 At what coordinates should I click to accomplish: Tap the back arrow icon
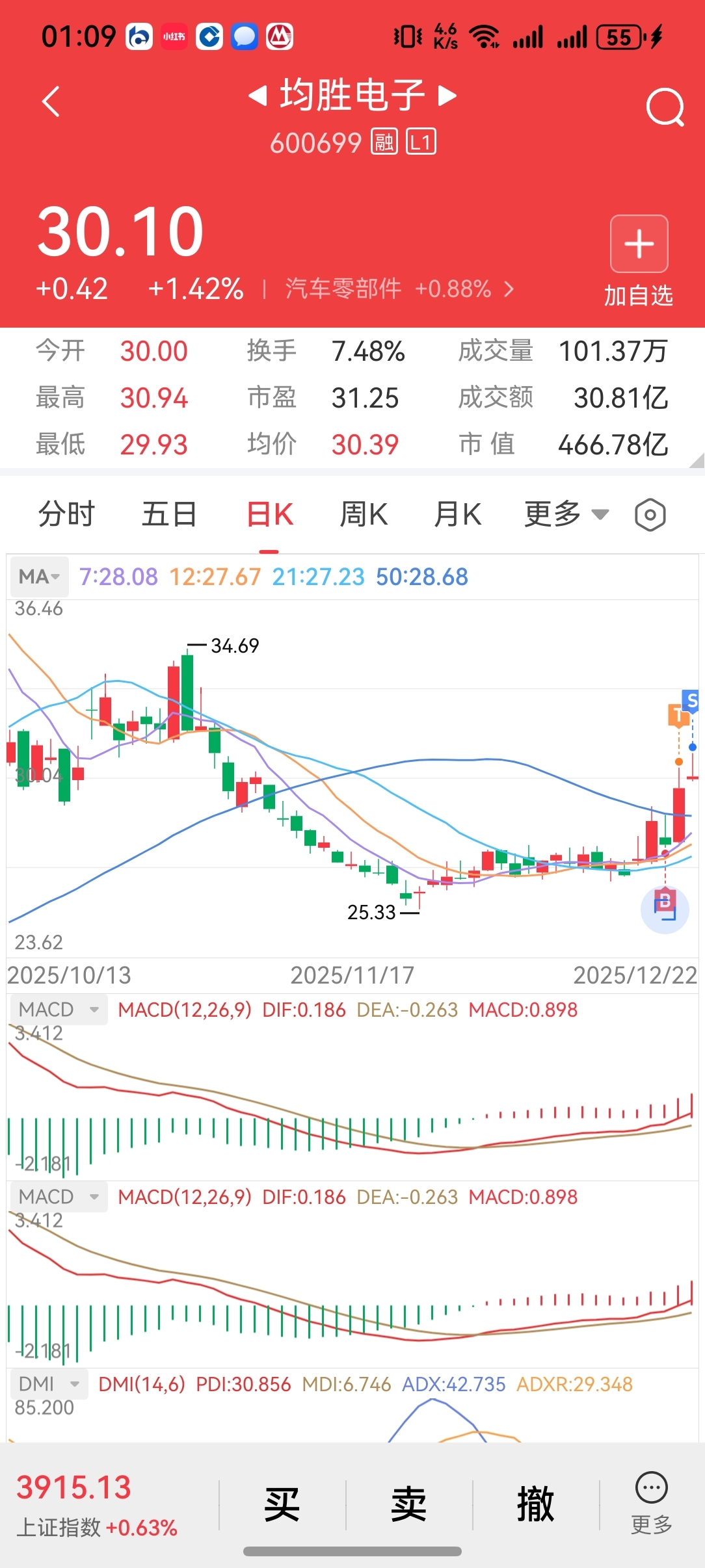(51, 102)
